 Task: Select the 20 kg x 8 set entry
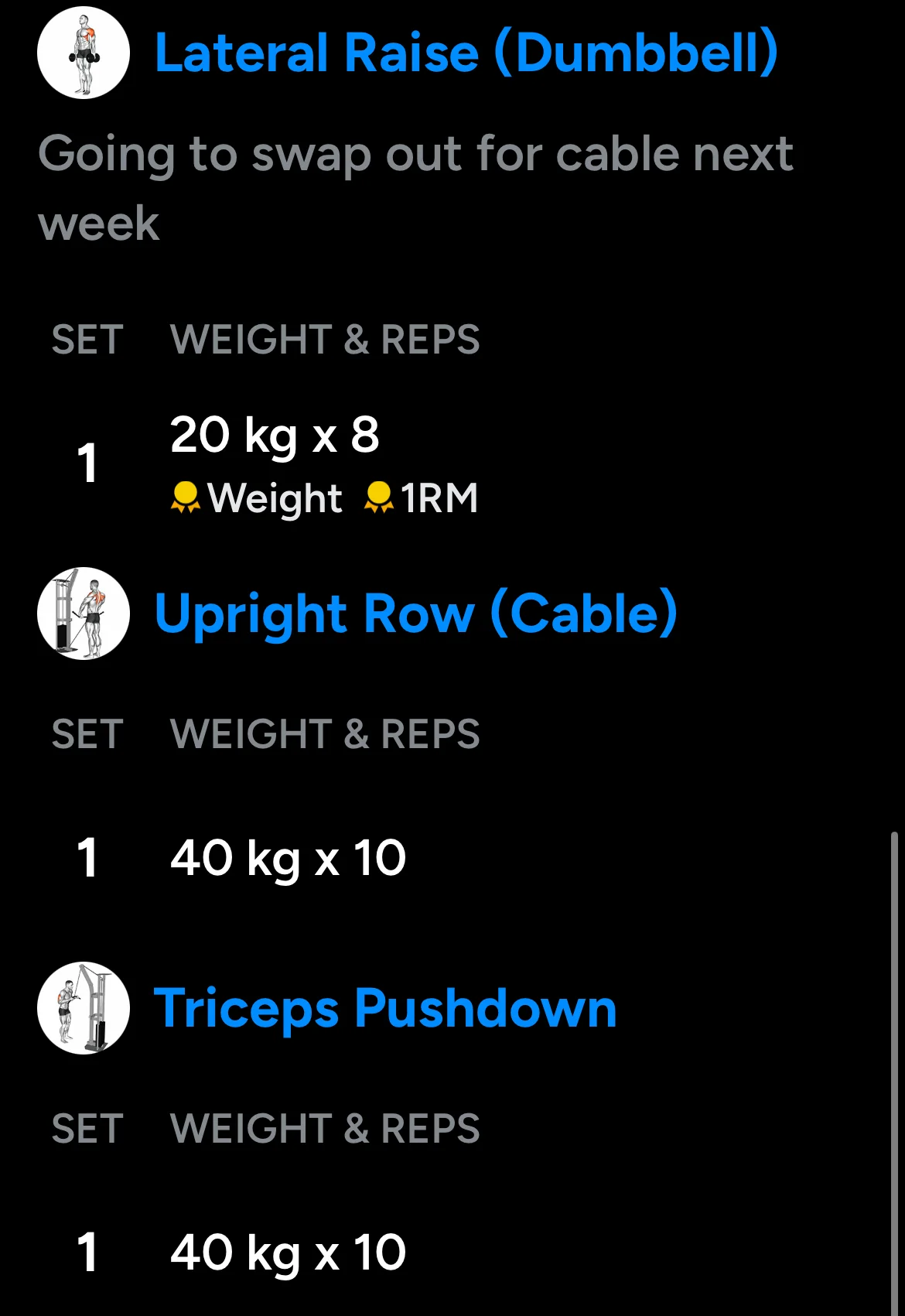[275, 435]
